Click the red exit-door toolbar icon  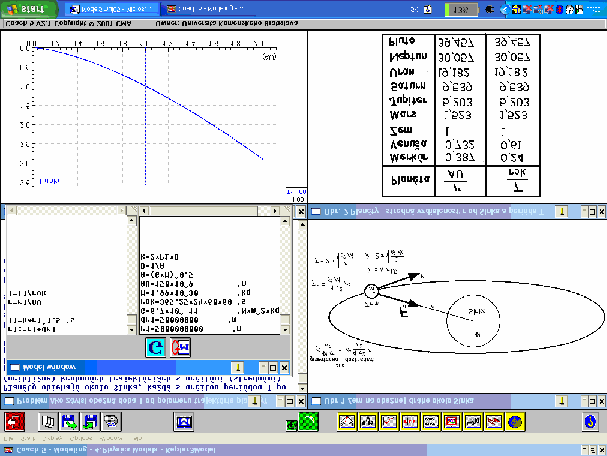15,422
